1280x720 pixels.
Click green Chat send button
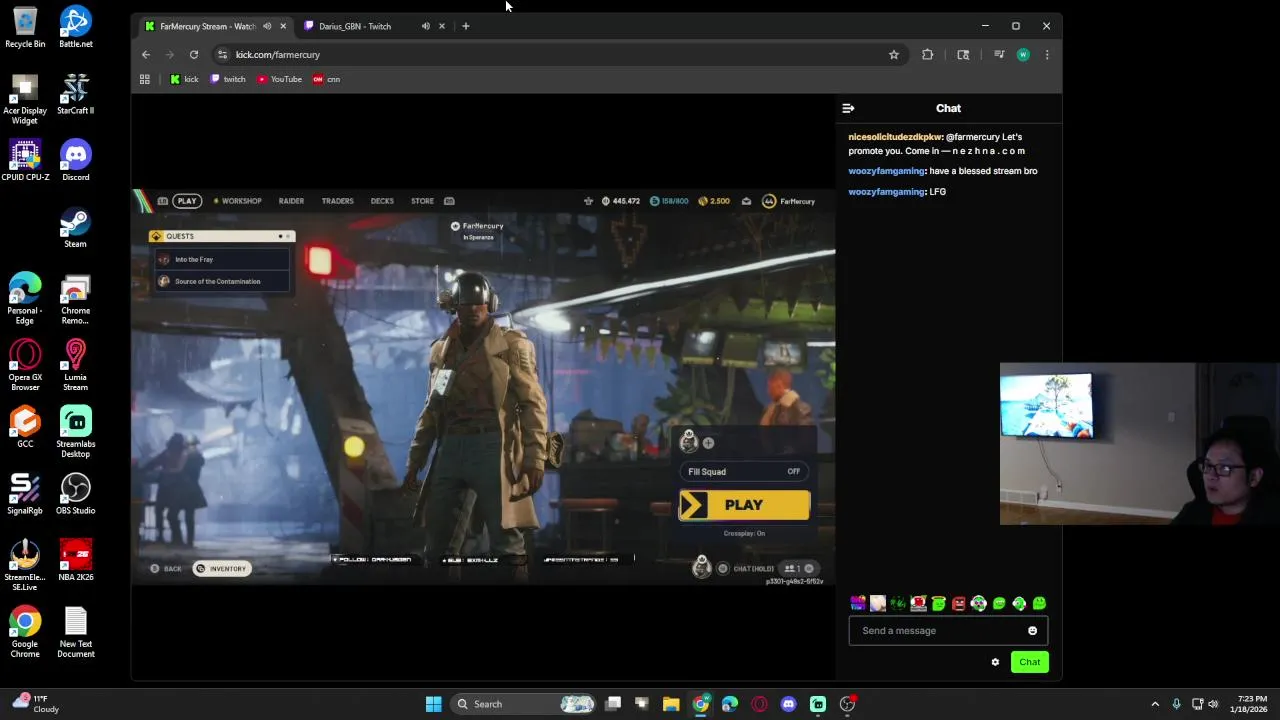coord(1029,662)
